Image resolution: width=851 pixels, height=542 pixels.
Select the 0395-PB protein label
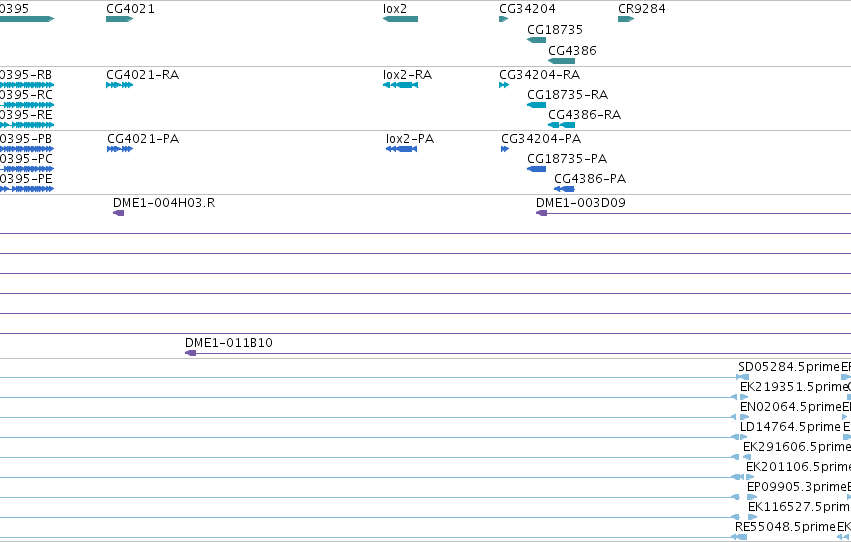tap(26, 138)
